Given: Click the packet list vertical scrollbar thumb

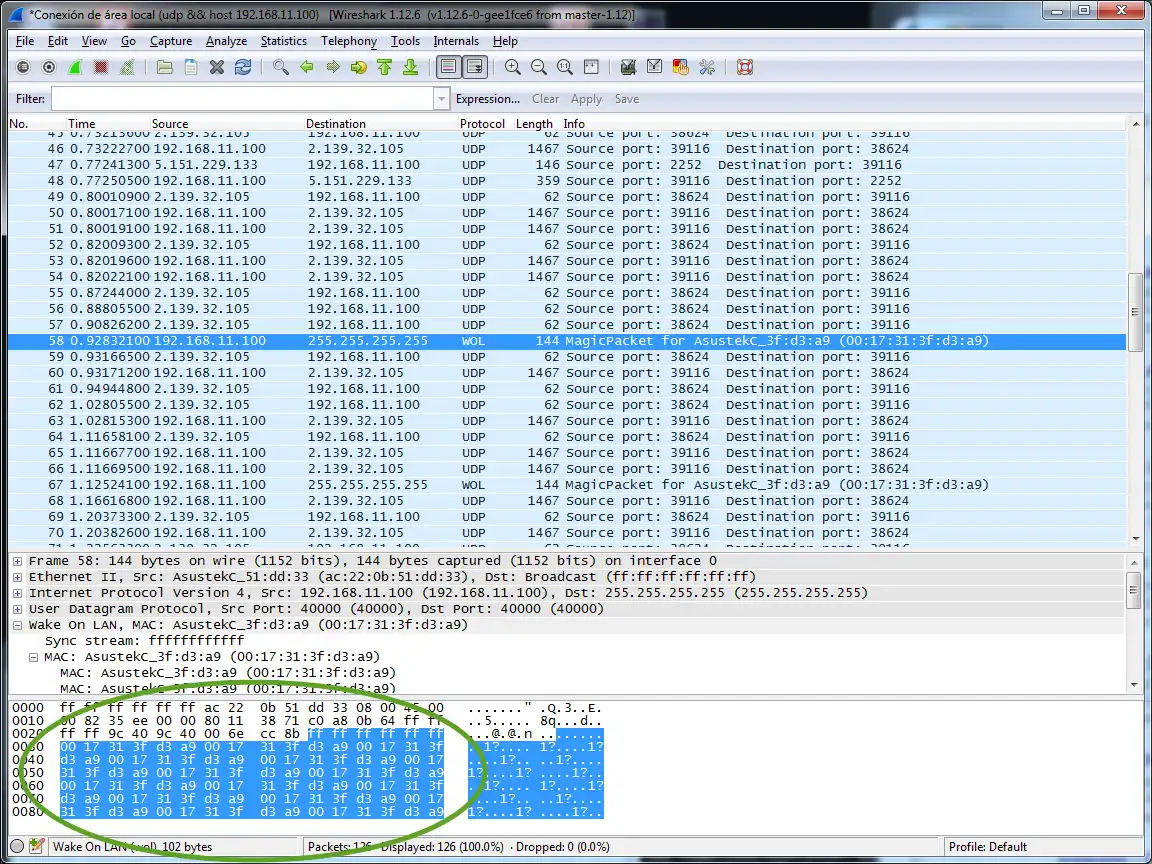Looking at the screenshot, I should [1136, 312].
